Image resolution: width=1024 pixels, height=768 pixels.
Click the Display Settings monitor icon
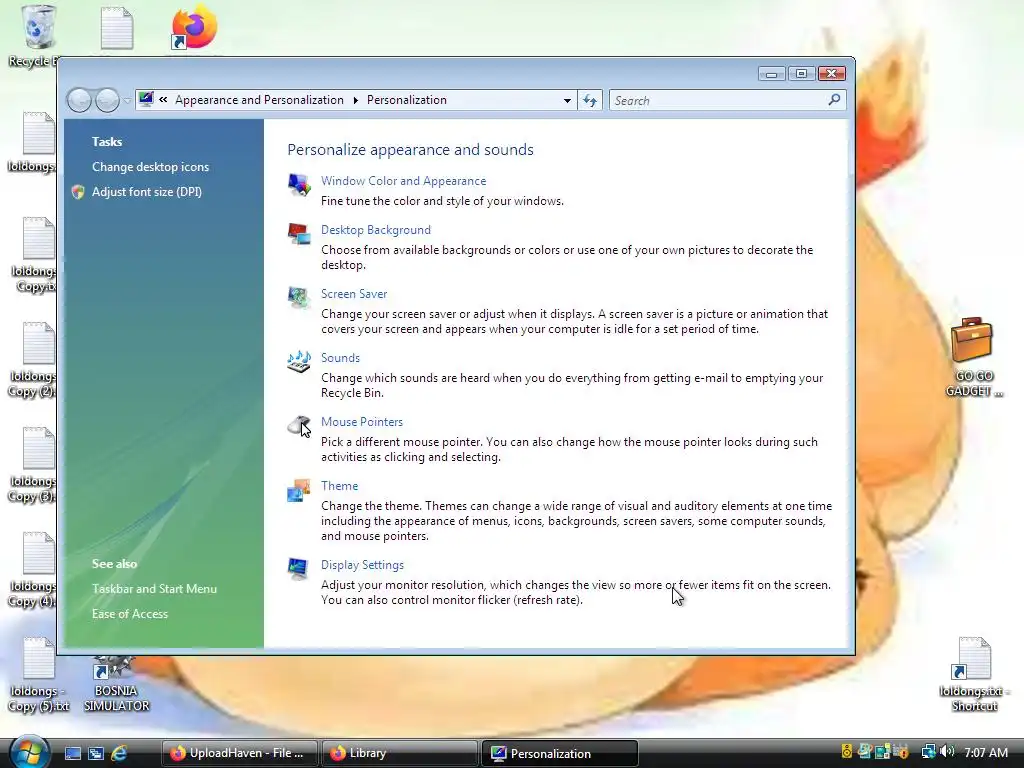point(299,569)
